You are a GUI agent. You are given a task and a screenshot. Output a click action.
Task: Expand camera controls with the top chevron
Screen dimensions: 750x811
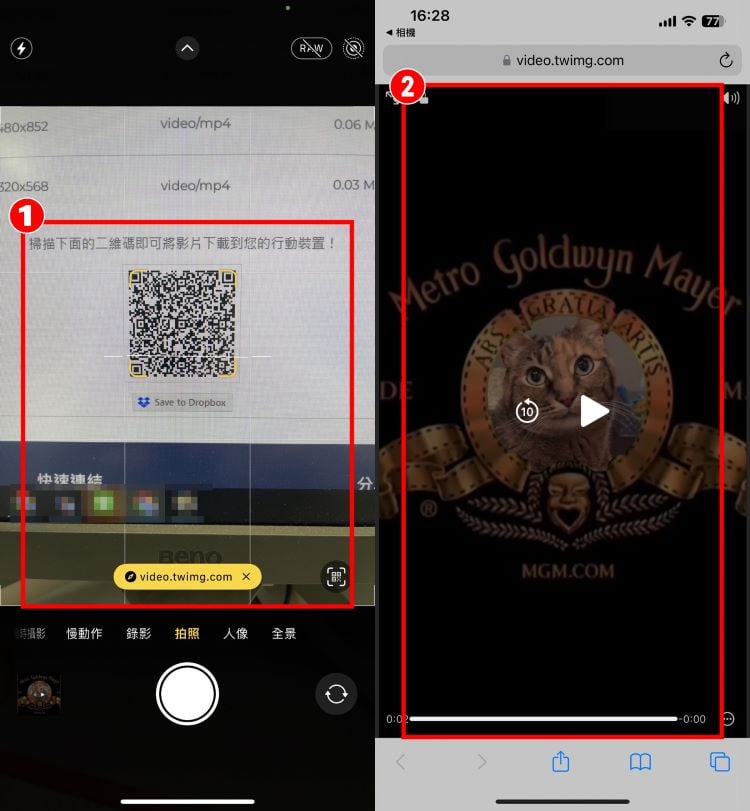tap(187, 49)
